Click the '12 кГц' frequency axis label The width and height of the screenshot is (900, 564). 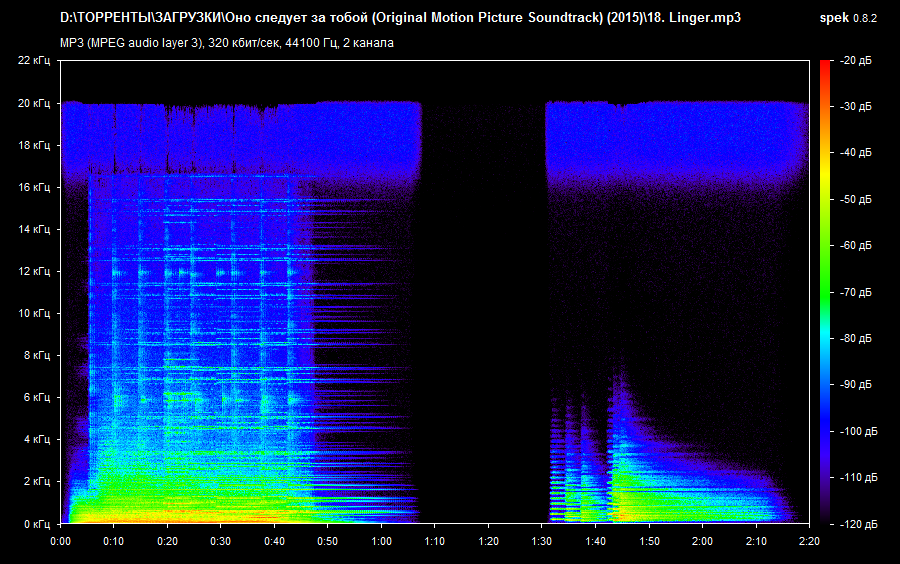click(x=34, y=271)
